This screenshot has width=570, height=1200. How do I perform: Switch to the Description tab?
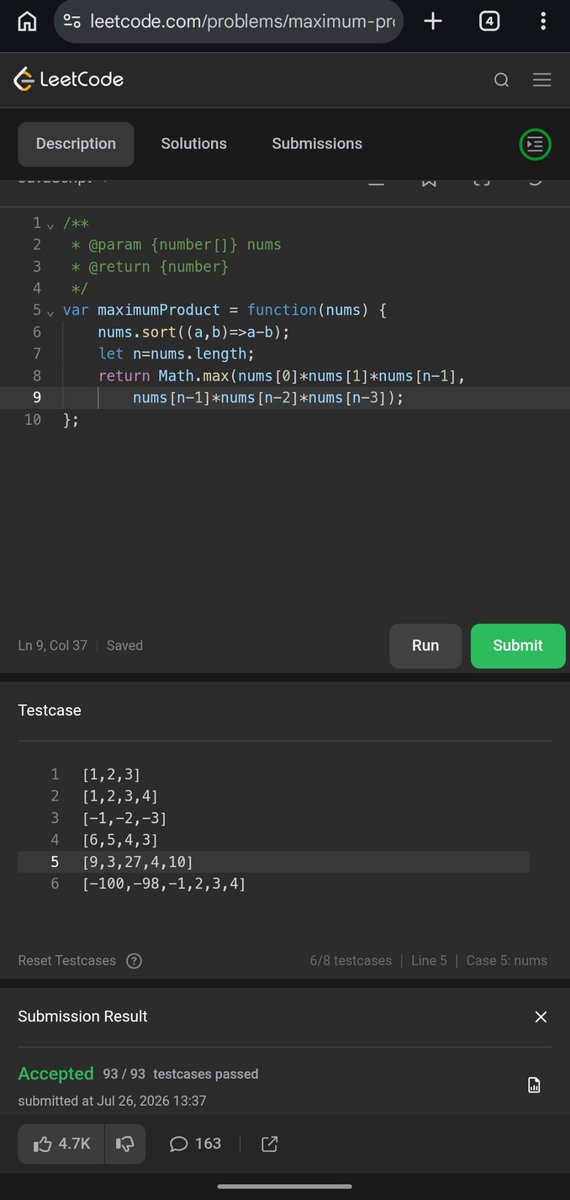pos(76,144)
